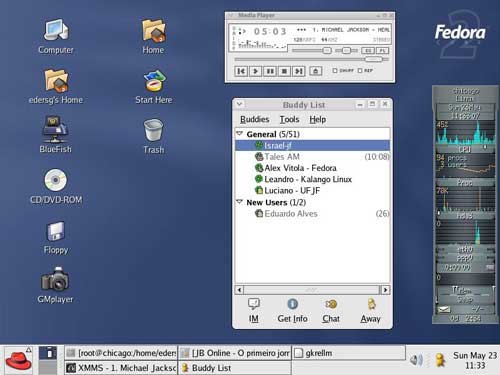
Task: Set status with the Away button
Action: (370, 311)
